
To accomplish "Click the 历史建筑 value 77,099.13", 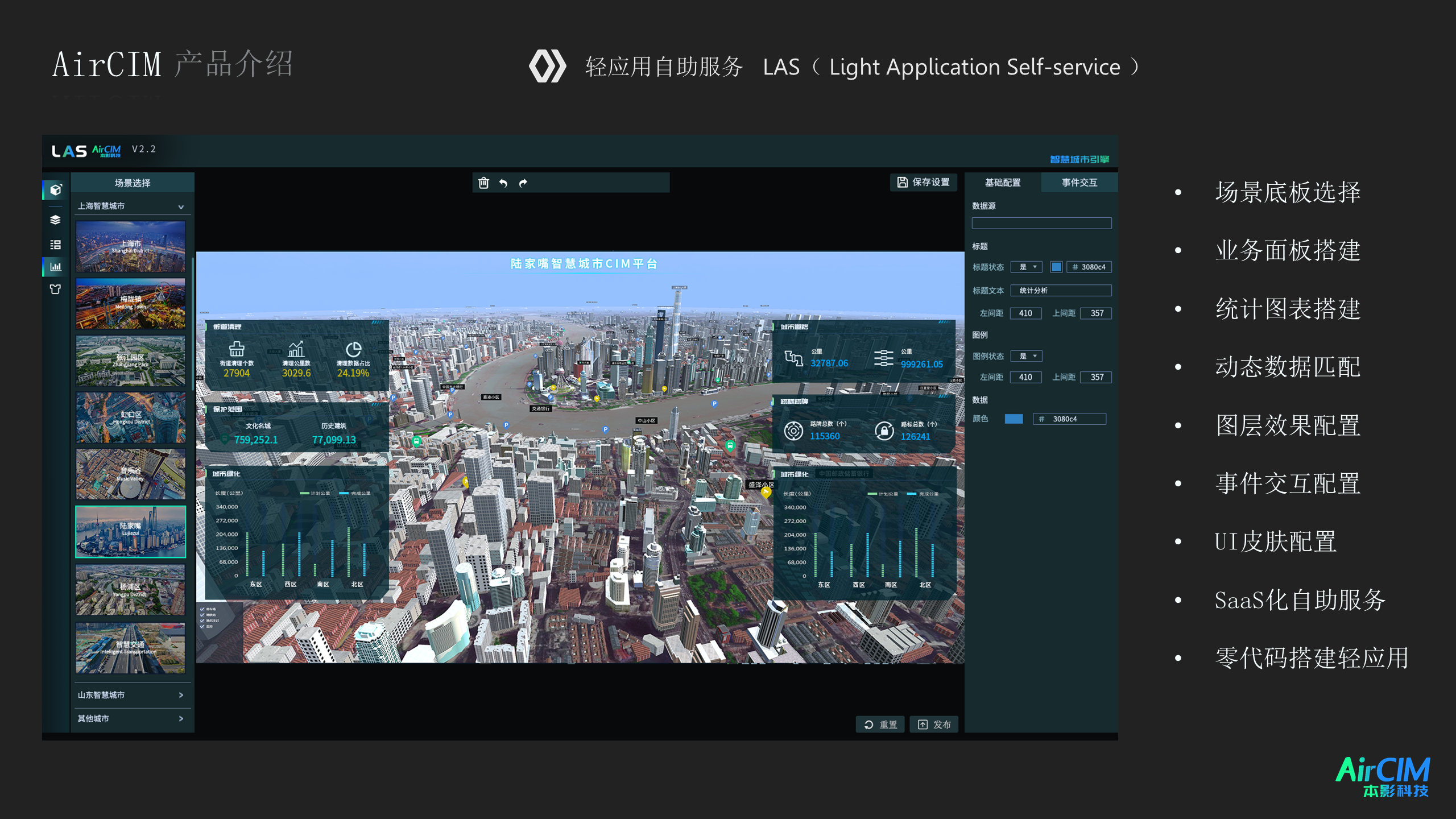I will coord(334,440).
